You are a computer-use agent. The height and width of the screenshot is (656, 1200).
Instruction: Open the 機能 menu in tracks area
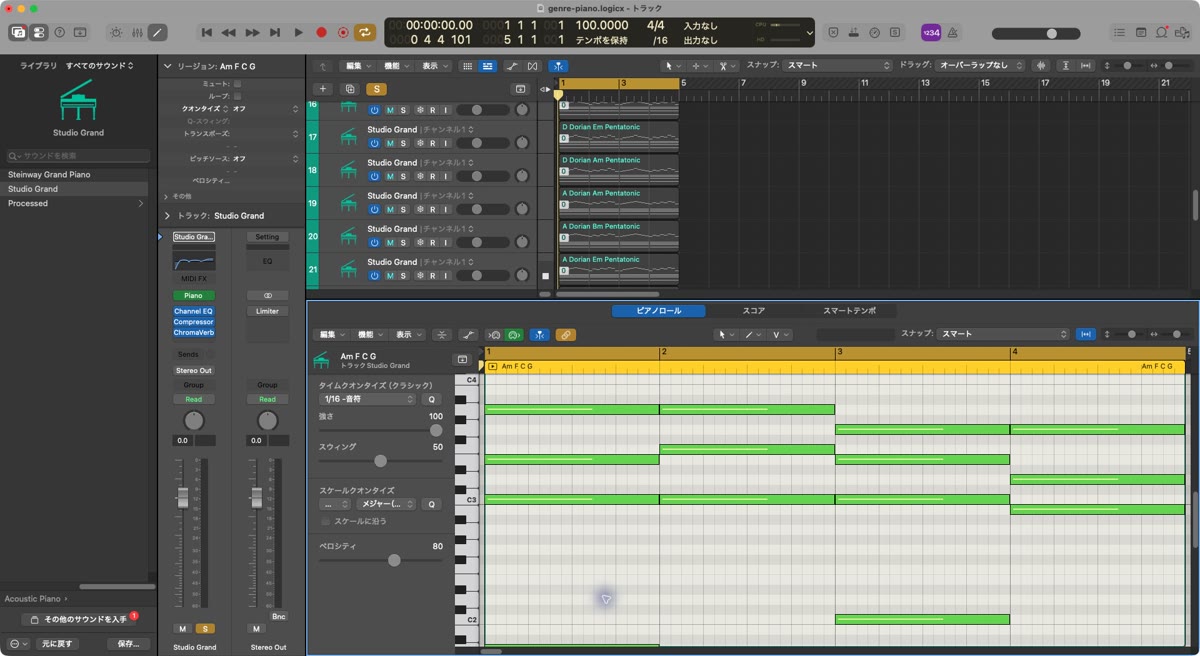395,66
